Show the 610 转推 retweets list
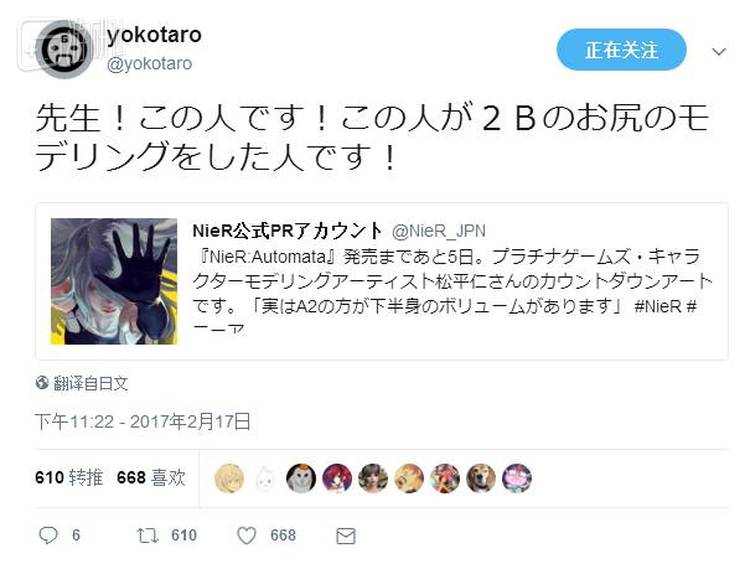The image size is (750, 569). [69, 477]
